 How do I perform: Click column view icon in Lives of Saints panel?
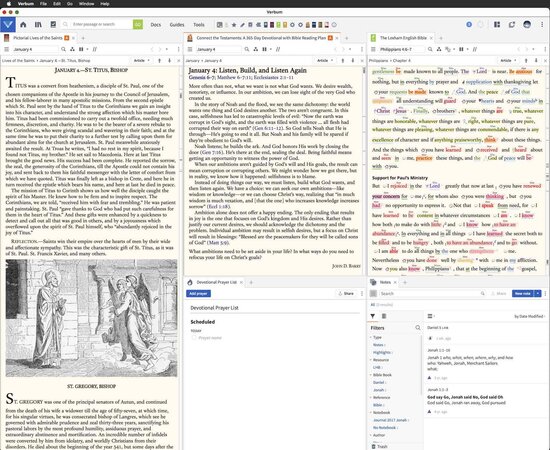pos(81,49)
